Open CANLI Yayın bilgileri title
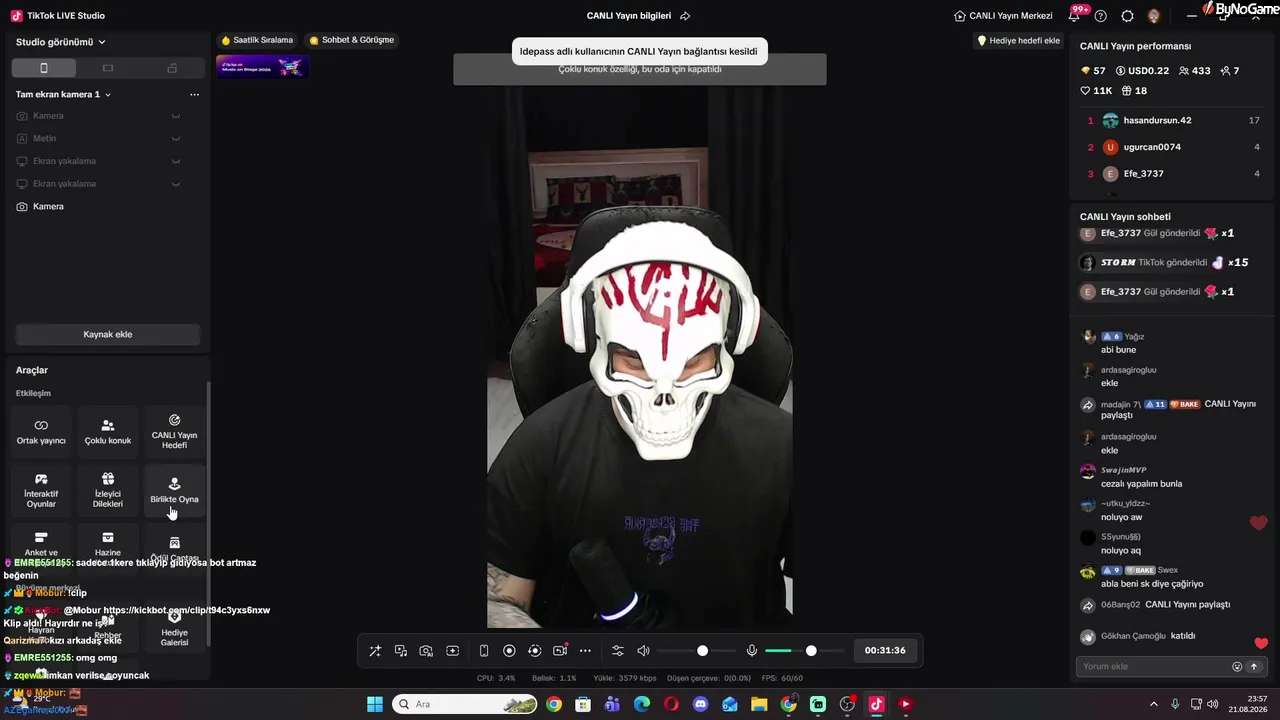This screenshot has width=1280, height=720. coord(629,16)
